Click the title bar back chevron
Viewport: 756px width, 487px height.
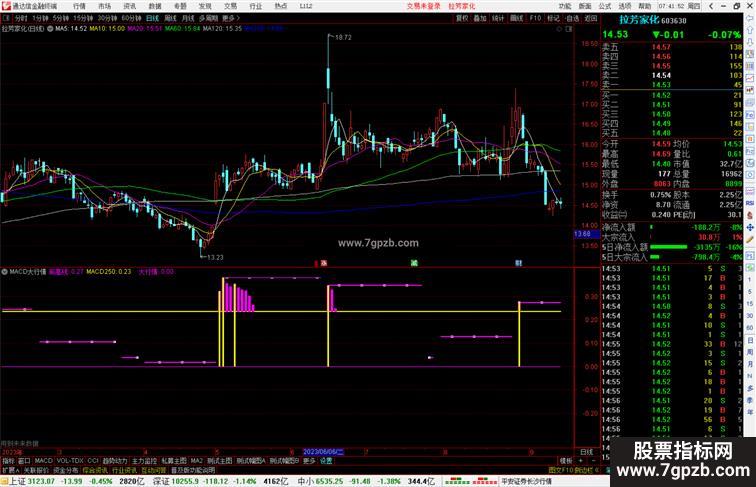pos(712,6)
